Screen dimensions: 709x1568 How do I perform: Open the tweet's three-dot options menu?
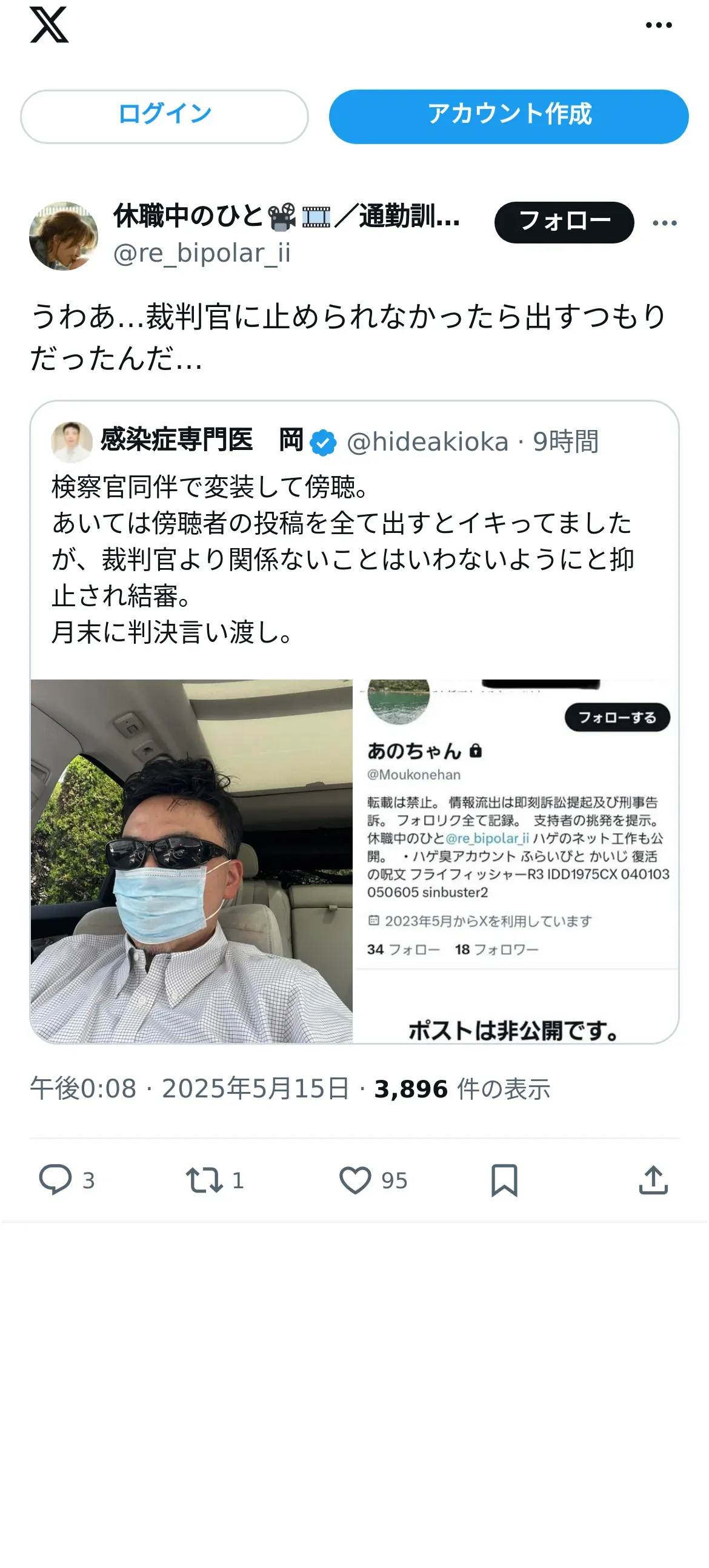point(665,223)
